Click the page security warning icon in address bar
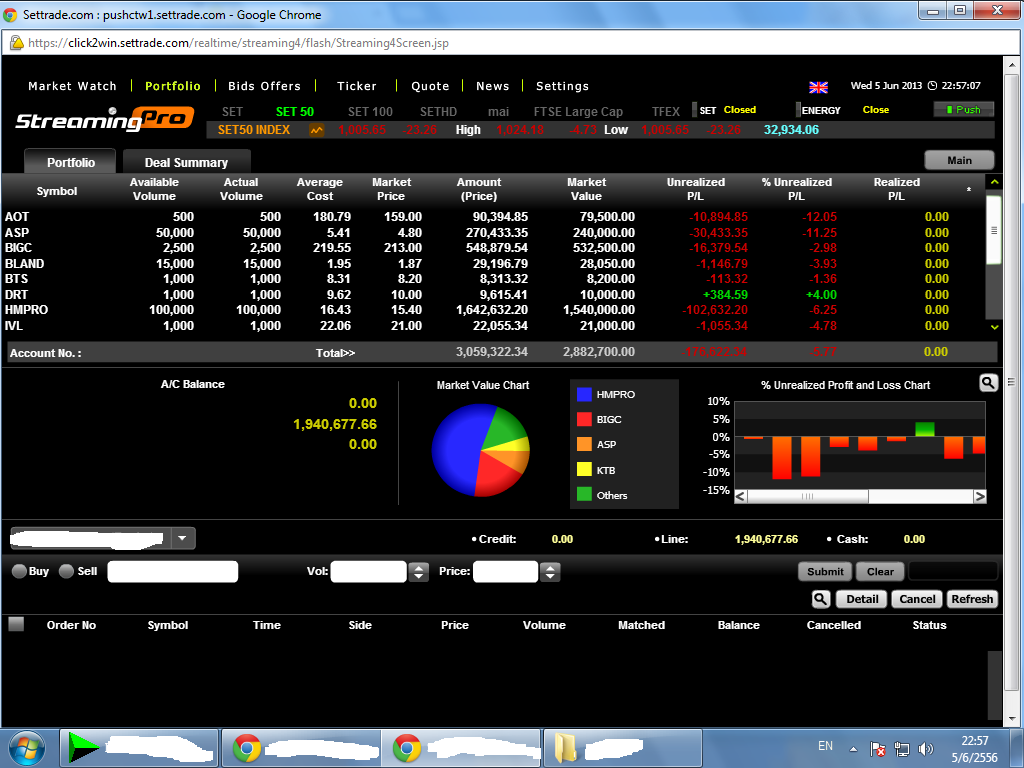 coord(16,43)
